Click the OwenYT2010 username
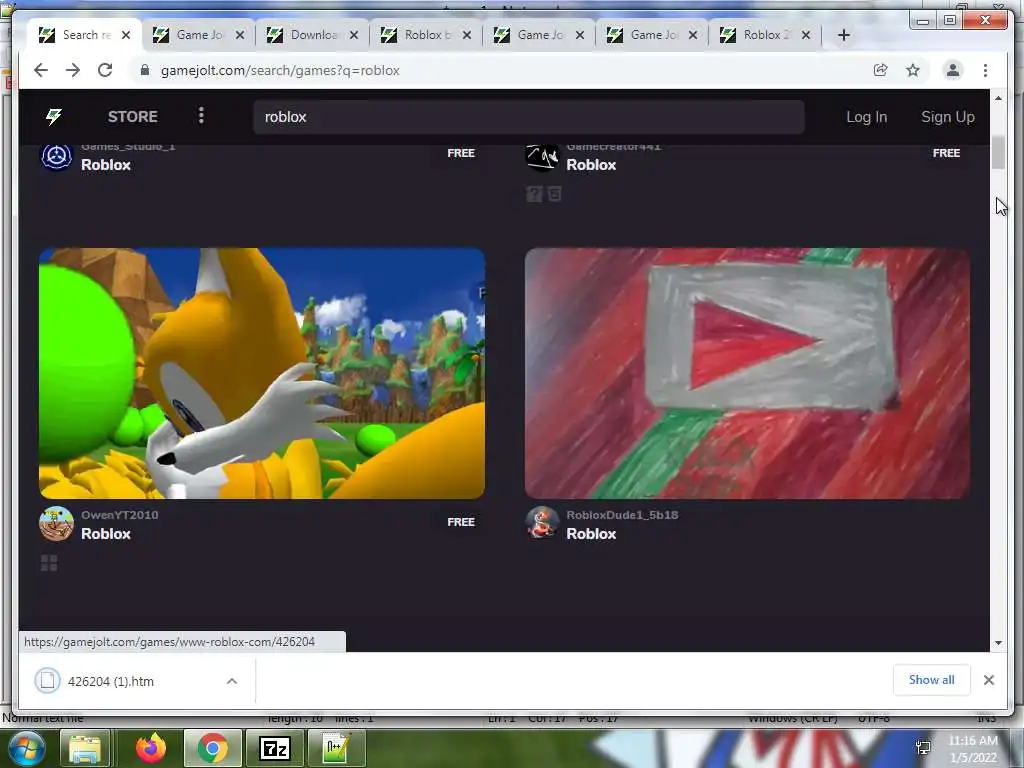This screenshot has height=768, width=1024. 120,515
